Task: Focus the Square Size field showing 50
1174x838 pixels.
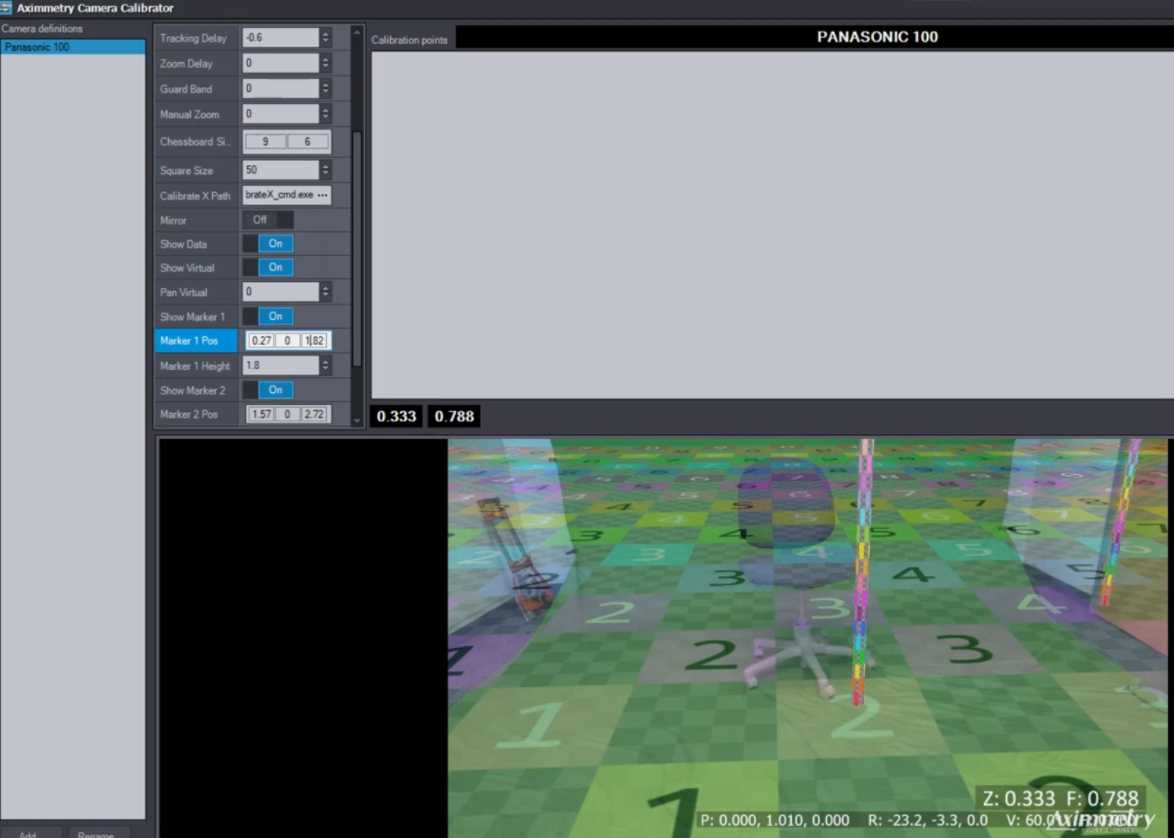Action: coord(282,170)
